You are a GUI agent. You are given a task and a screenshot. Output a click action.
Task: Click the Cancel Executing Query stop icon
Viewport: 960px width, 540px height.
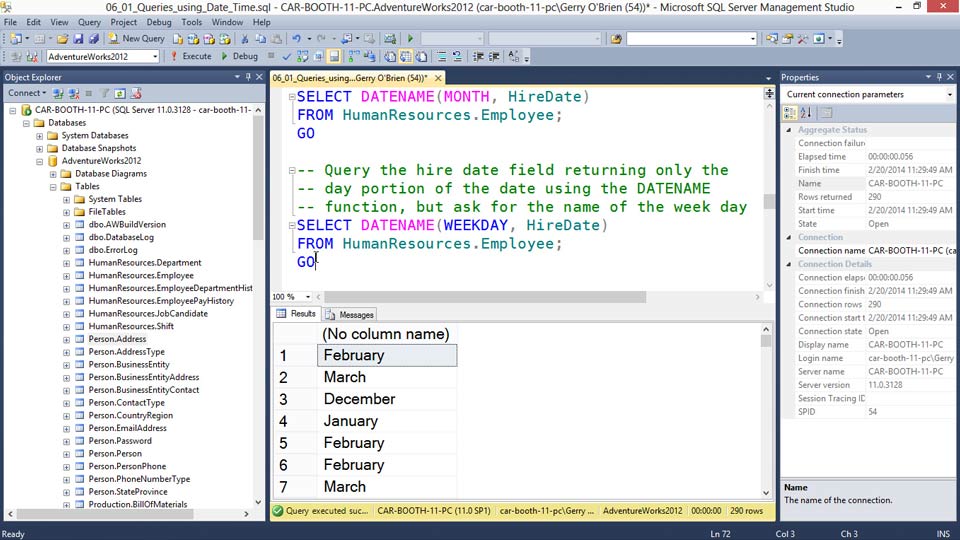[x=271, y=56]
